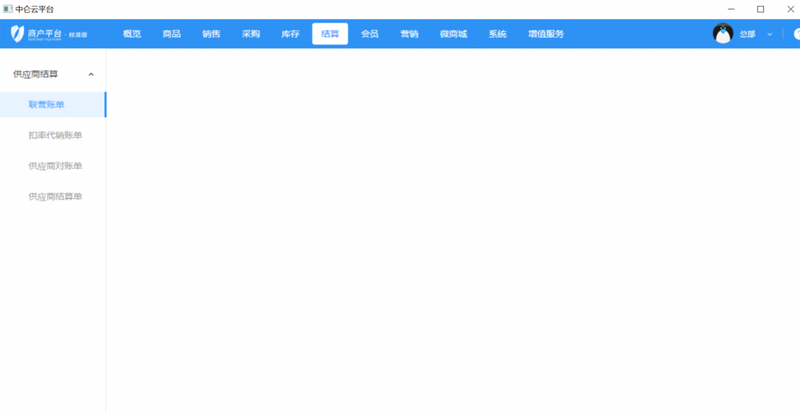
Task: Open the 概览 overview tab
Action: [132, 34]
